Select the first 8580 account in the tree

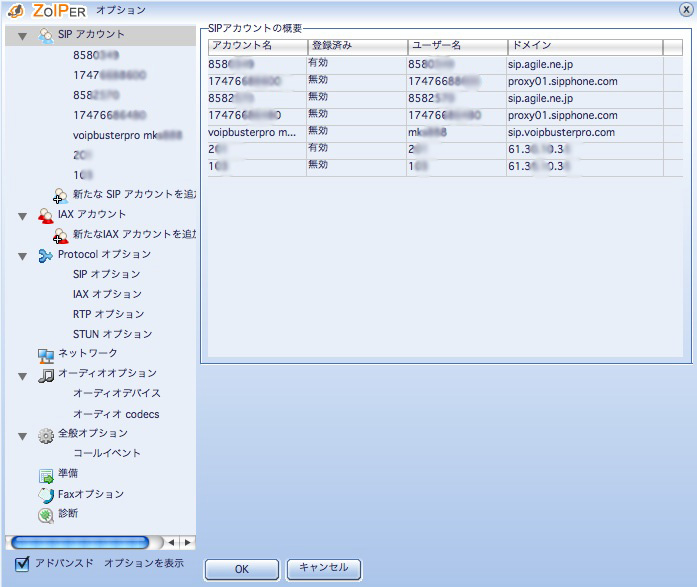pyautogui.click(x=96, y=55)
